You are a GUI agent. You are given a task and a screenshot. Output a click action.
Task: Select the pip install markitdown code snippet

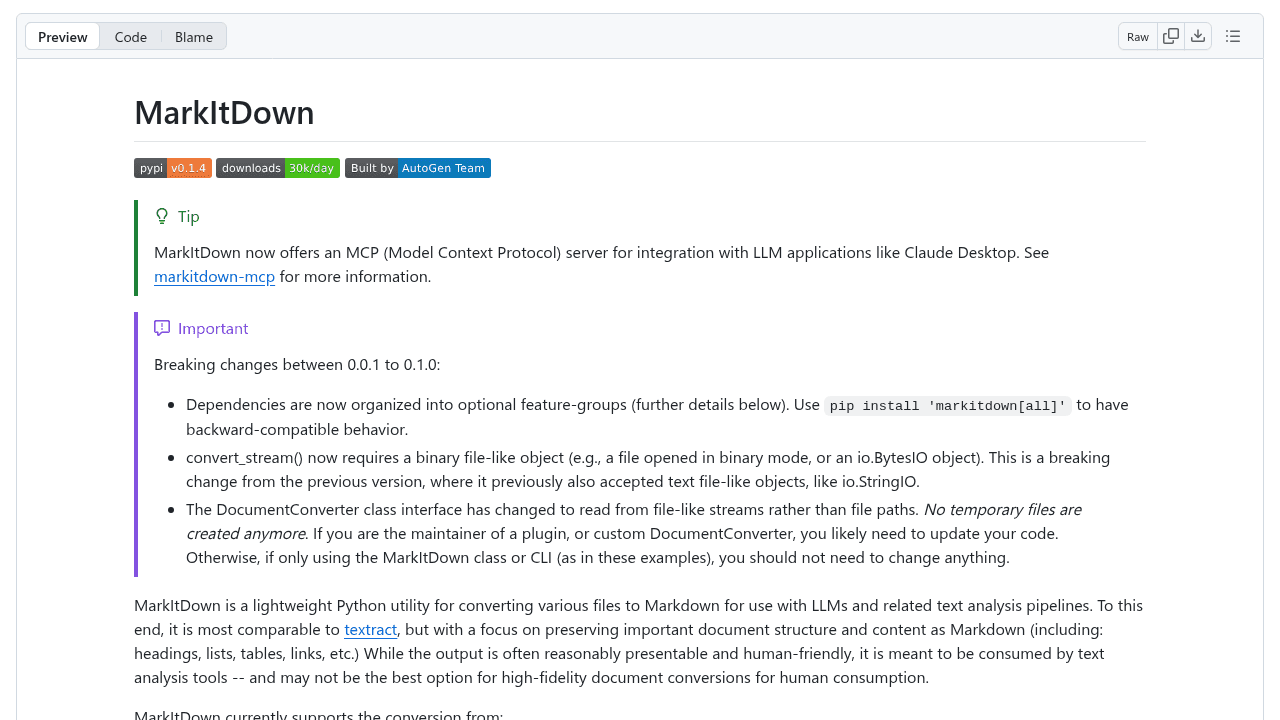tap(948, 406)
